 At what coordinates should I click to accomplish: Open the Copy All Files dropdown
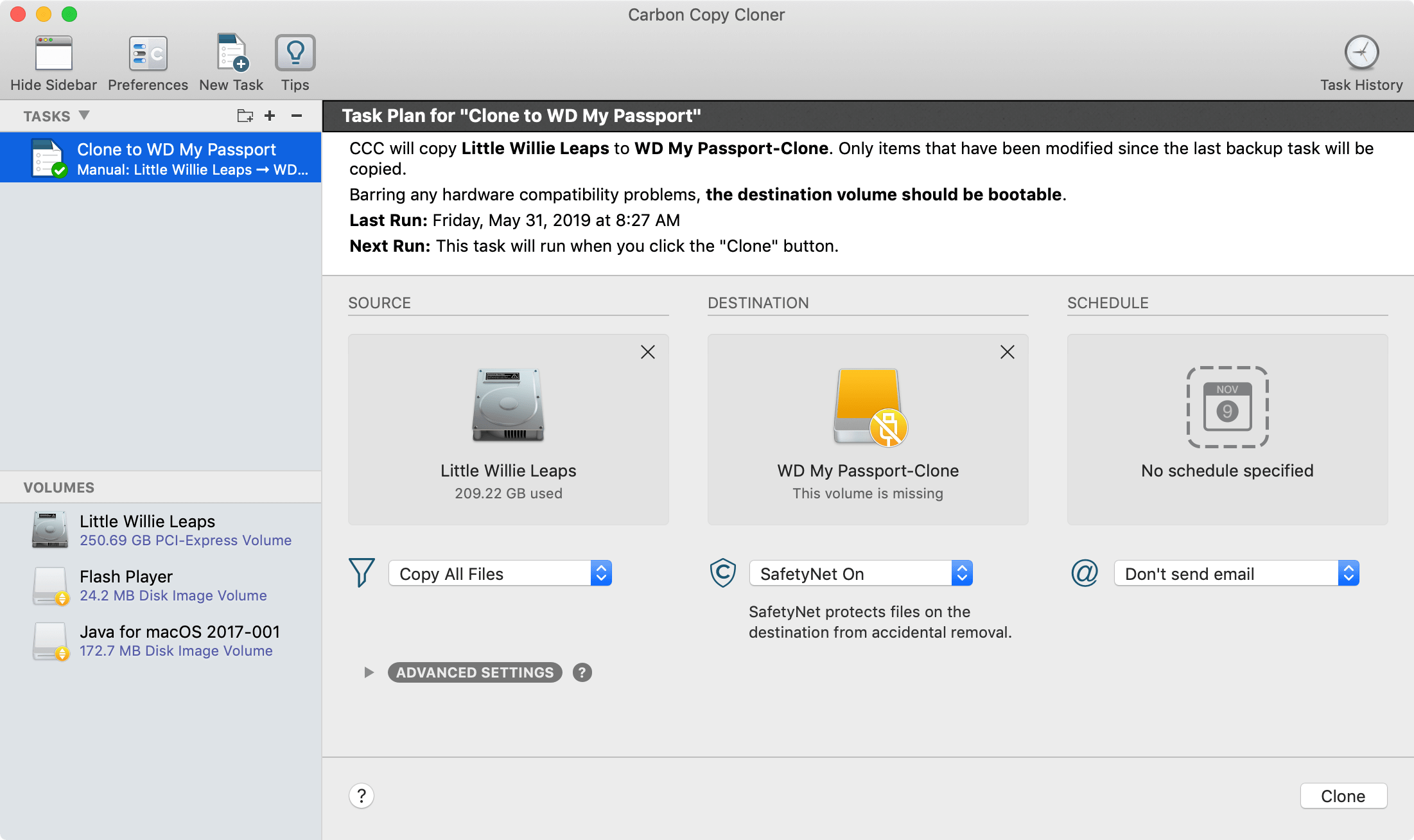(x=499, y=573)
